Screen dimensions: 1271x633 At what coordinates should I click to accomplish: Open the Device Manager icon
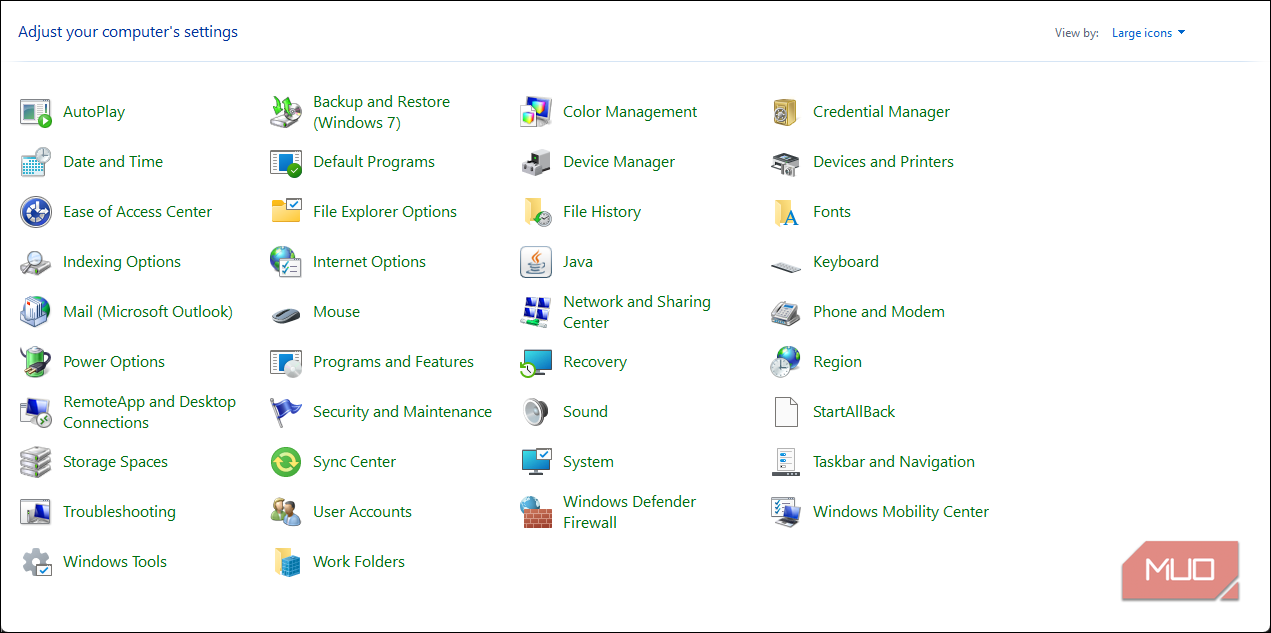click(x=536, y=162)
